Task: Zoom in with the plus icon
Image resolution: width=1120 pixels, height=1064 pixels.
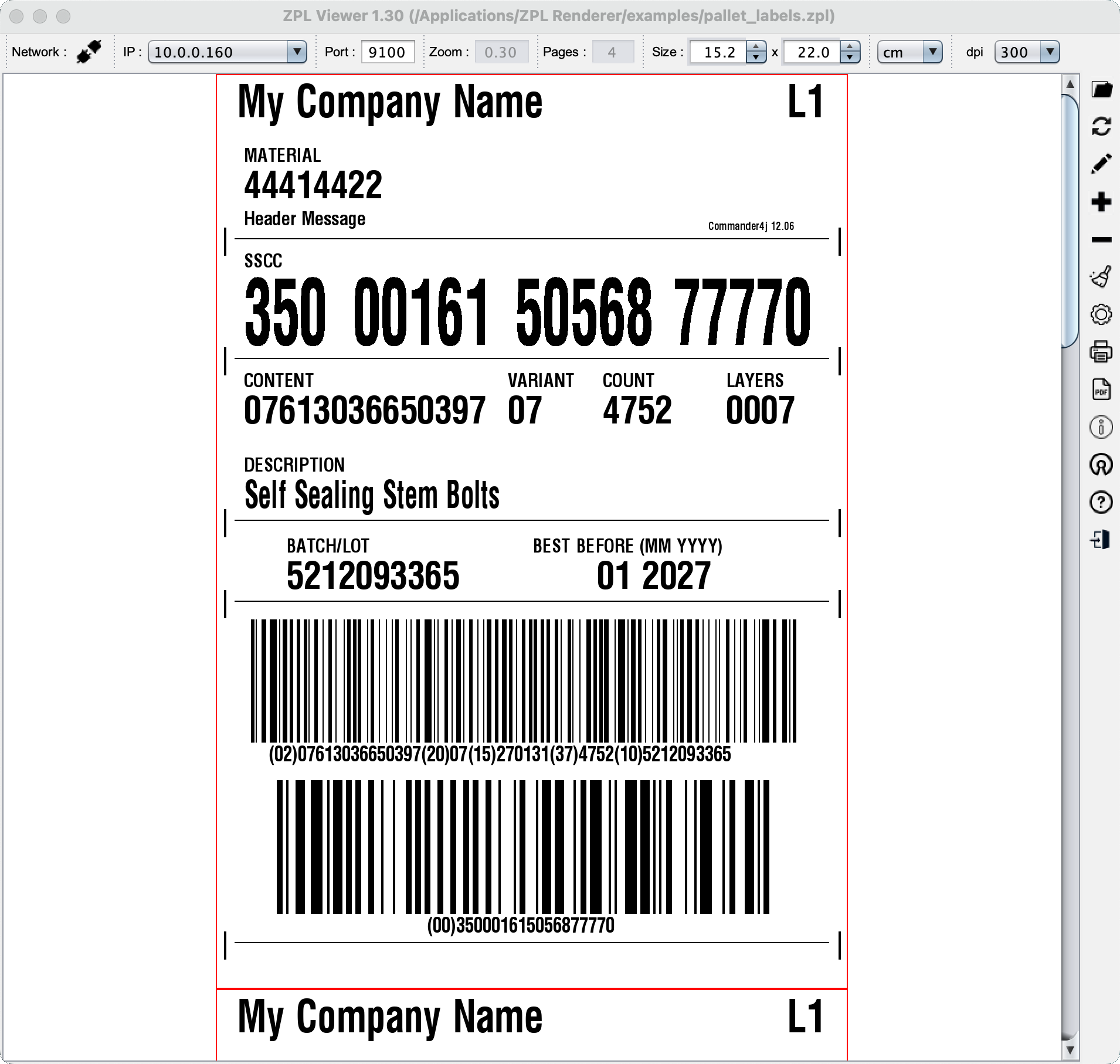Action: 1101,202
